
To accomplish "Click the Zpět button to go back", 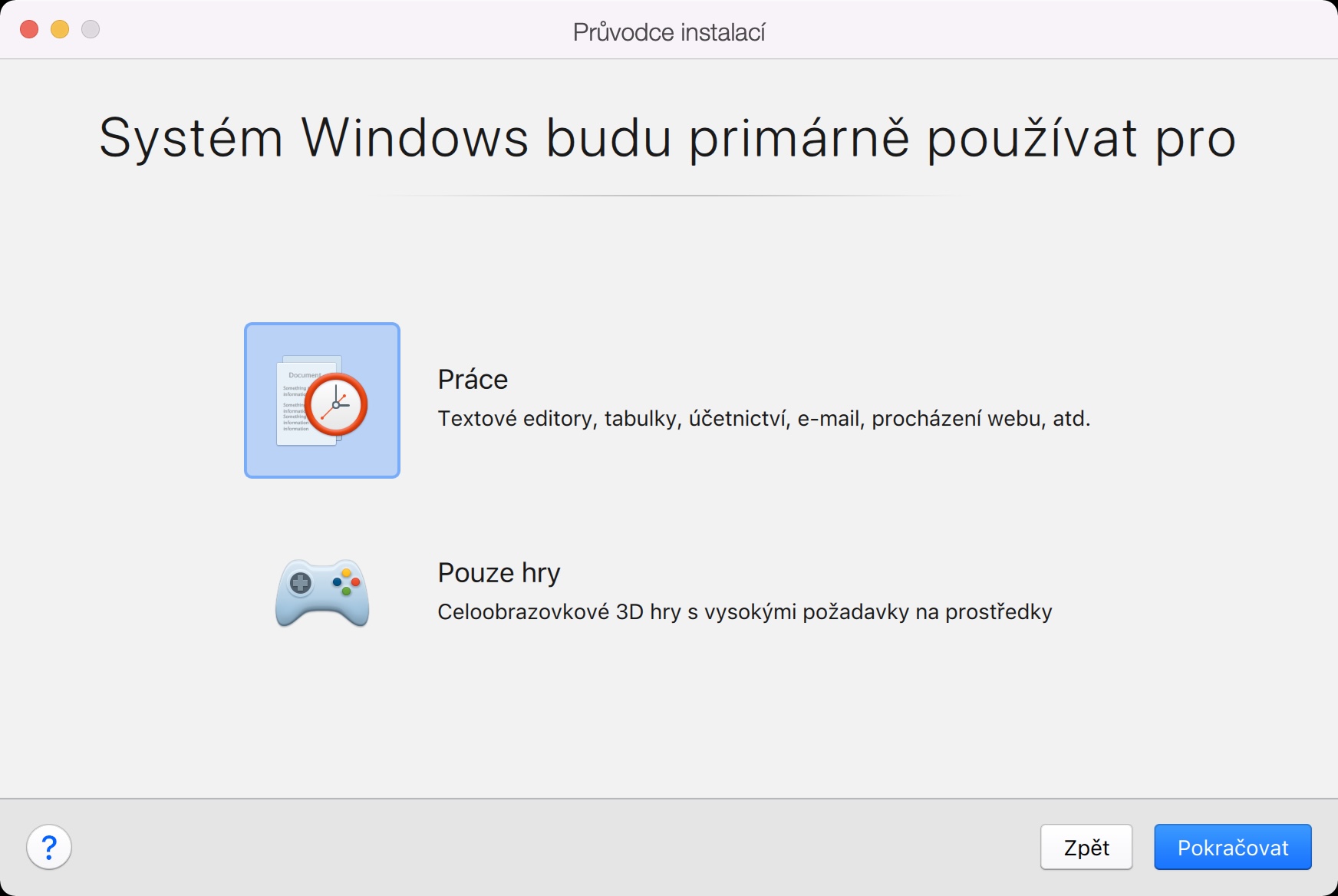I will click(1086, 847).
